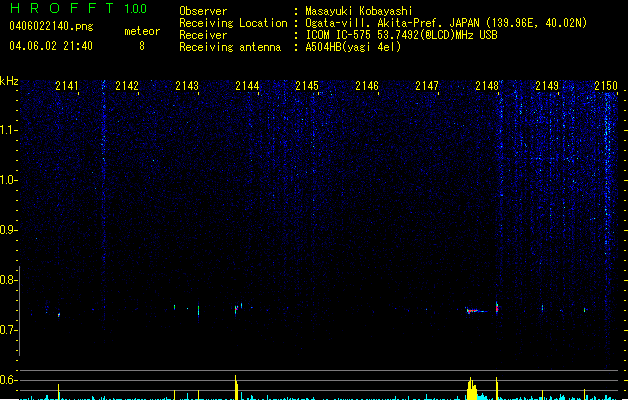Viewport: 629px width, 400px height.
Task: Click the yellow power spike below 2141
Action: coord(59,392)
